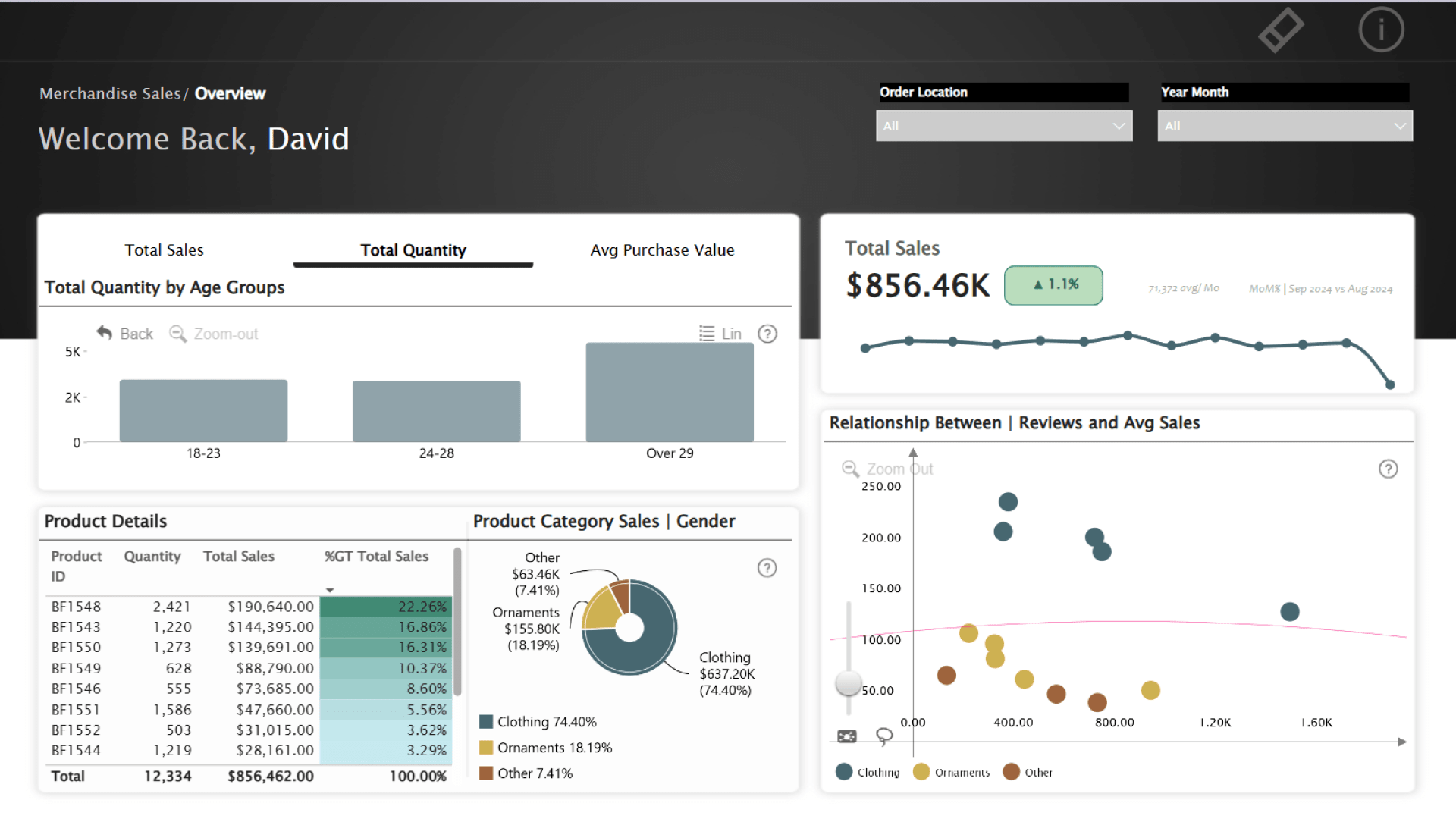Open help icon on age groups chart
1456x819 pixels.
click(767, 334)
